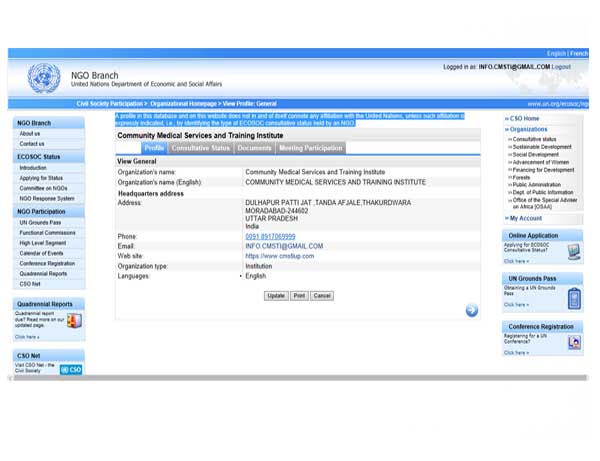Image resolution: width=600 pixels, height=461 pixels.
Task: Open NGO Response System link
Action: click(x=47, y=199)
